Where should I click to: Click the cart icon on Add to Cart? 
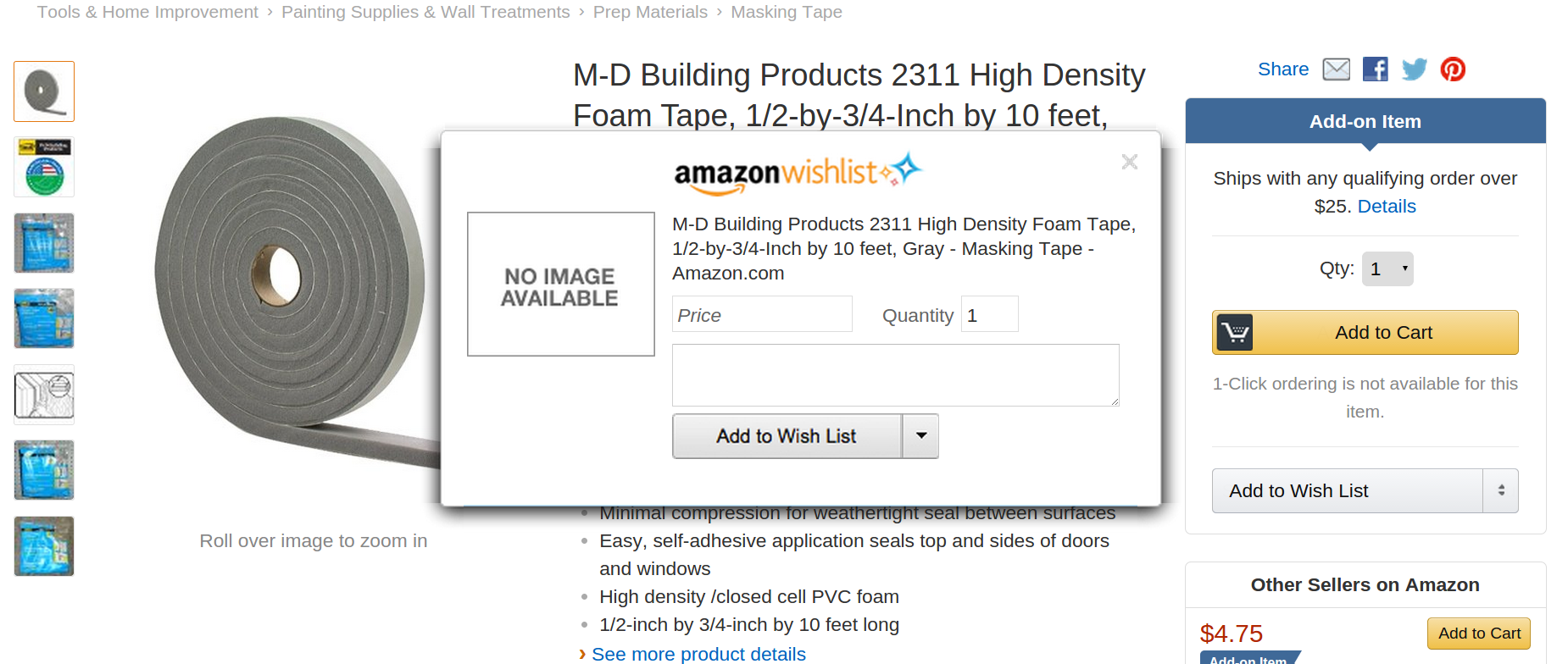(1235, 332)
